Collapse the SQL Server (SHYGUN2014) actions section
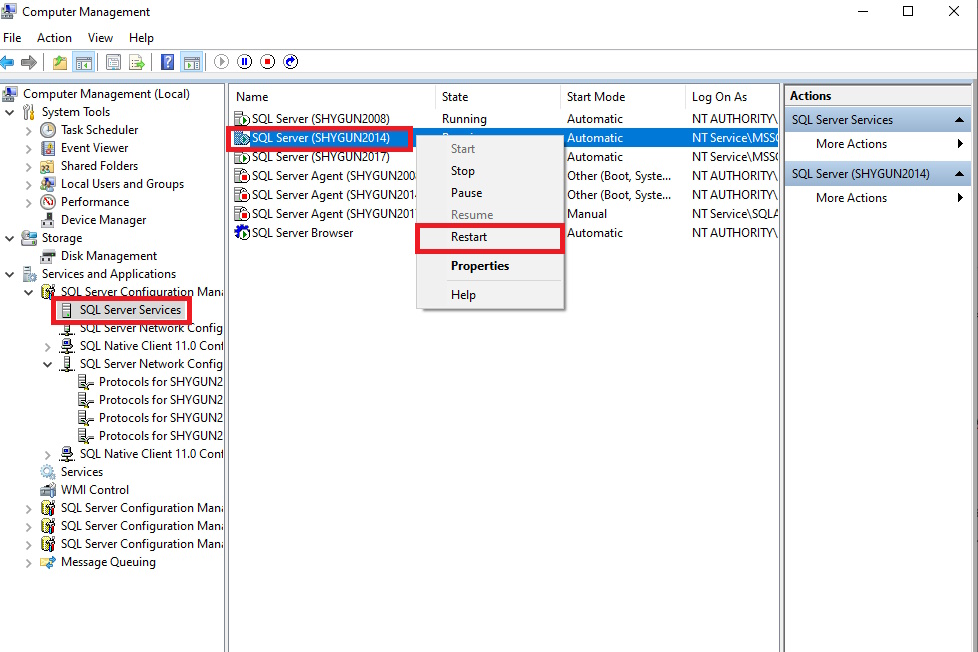Viewport: 978px width, 652px height. tap(959, 174)
